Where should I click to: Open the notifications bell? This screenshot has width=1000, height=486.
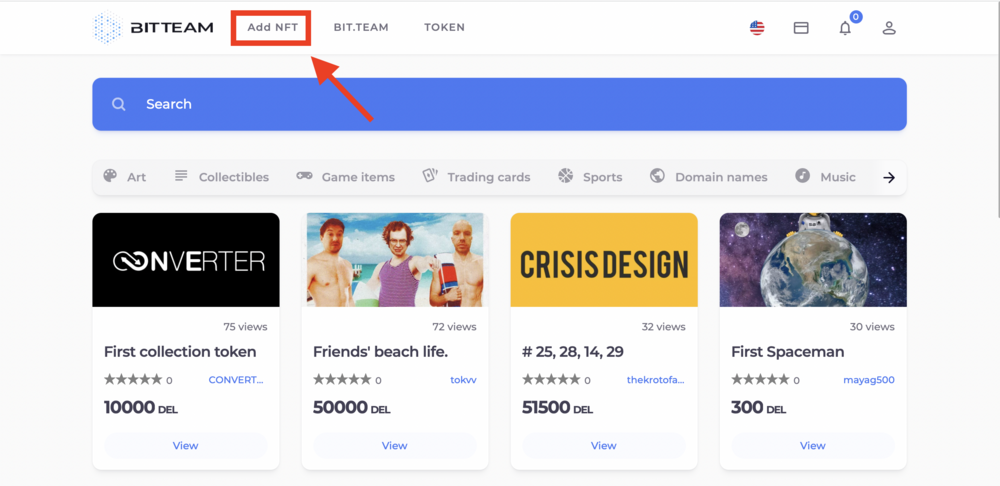coord(845,28)
